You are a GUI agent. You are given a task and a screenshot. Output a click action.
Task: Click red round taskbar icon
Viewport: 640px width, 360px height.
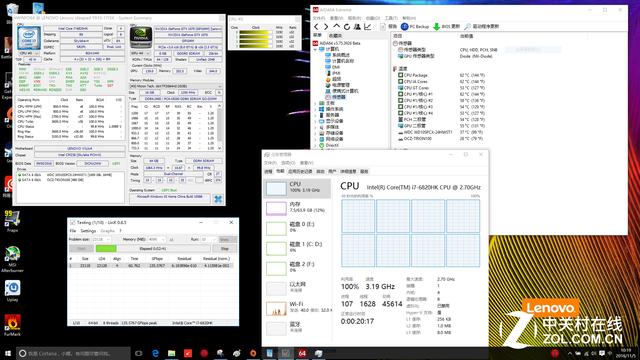click(x=204, y=353)
